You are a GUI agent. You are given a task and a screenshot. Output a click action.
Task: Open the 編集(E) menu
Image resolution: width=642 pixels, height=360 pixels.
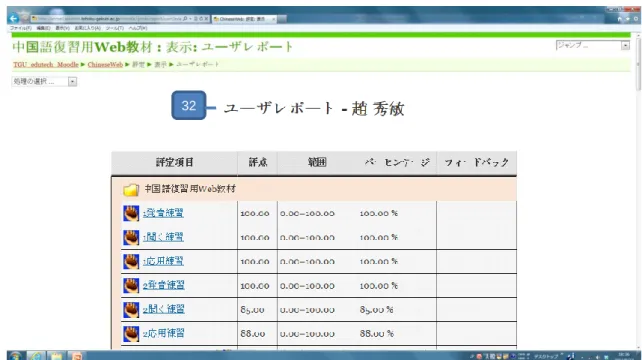pyautogui.click(x=43, y=28)
